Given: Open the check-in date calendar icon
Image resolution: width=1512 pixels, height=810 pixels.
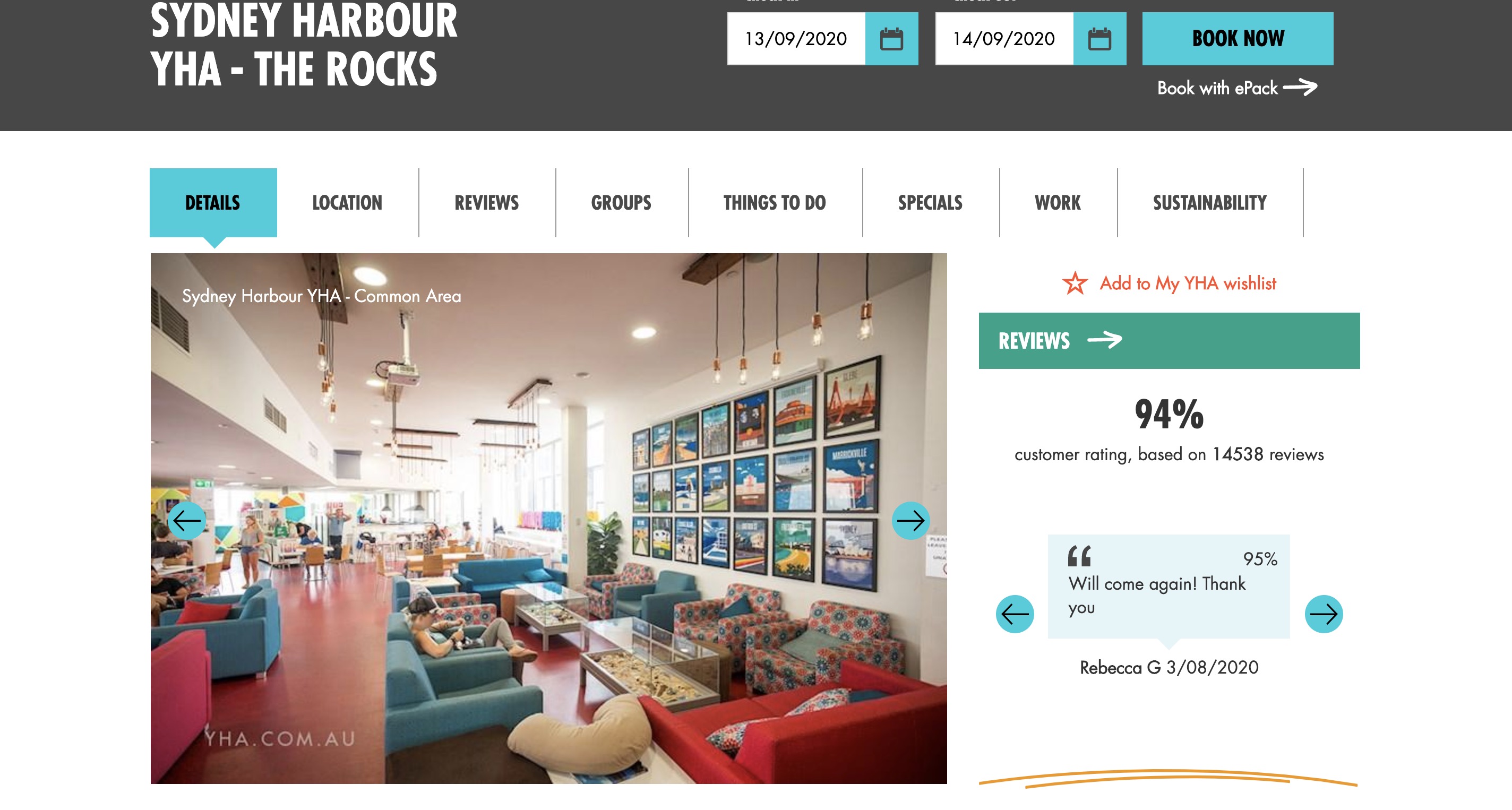Looking at the screenshot, I should pos(891,39).
